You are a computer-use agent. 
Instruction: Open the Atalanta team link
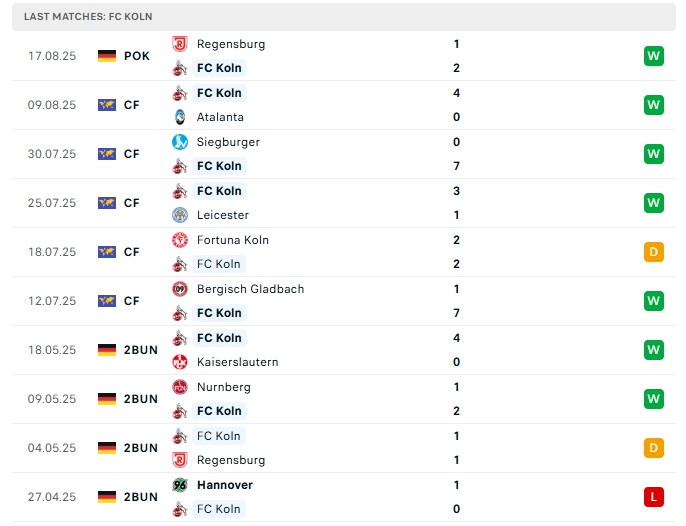click(x=220, y=117)
